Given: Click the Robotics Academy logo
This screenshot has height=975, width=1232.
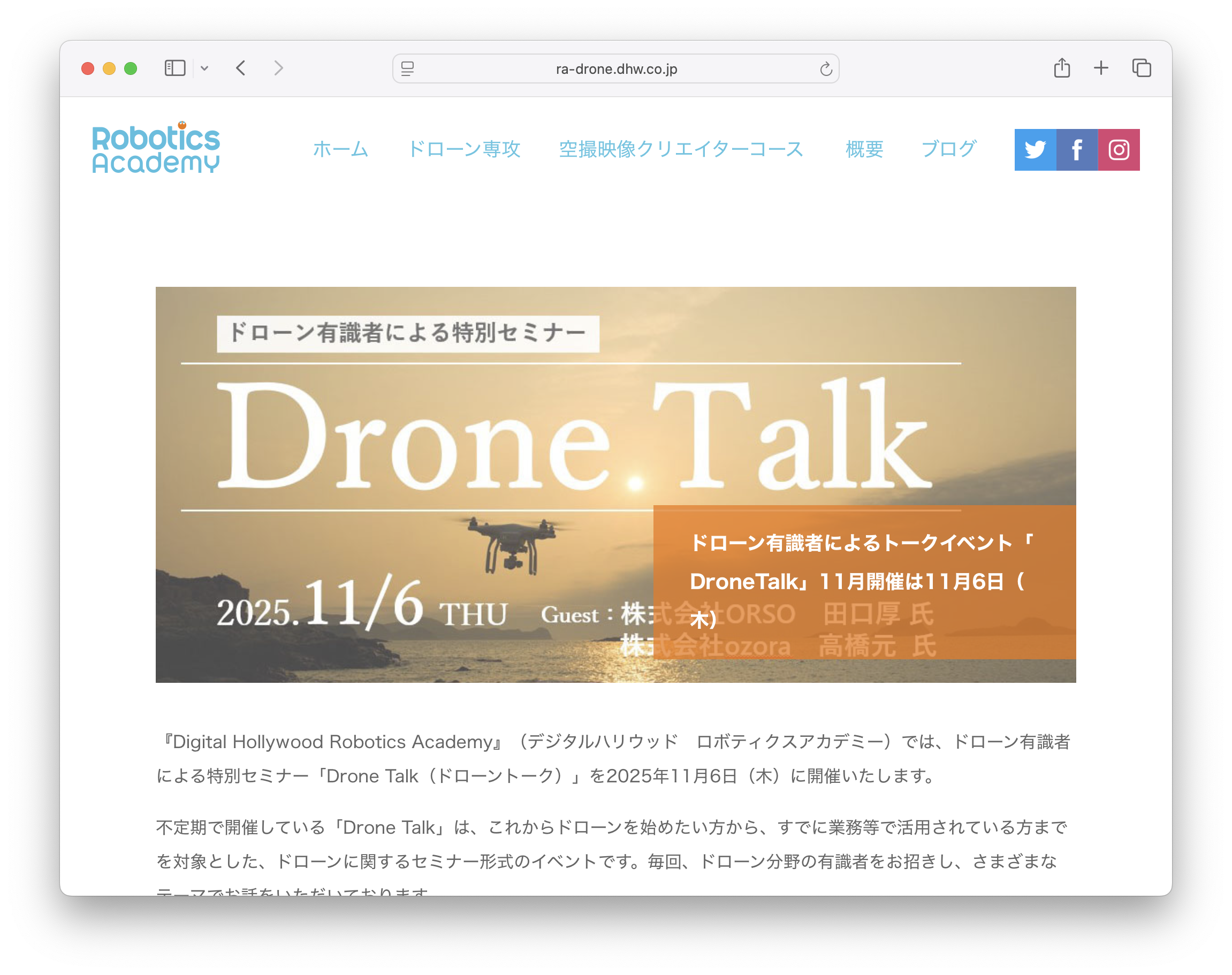Looking at the screenshot, I should (x=156, y=147).
